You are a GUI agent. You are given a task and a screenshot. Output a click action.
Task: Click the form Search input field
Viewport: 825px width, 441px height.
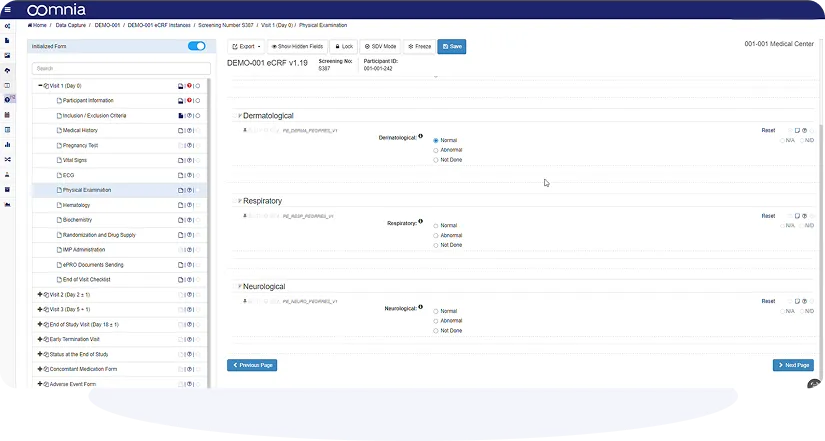pos(120,69)
